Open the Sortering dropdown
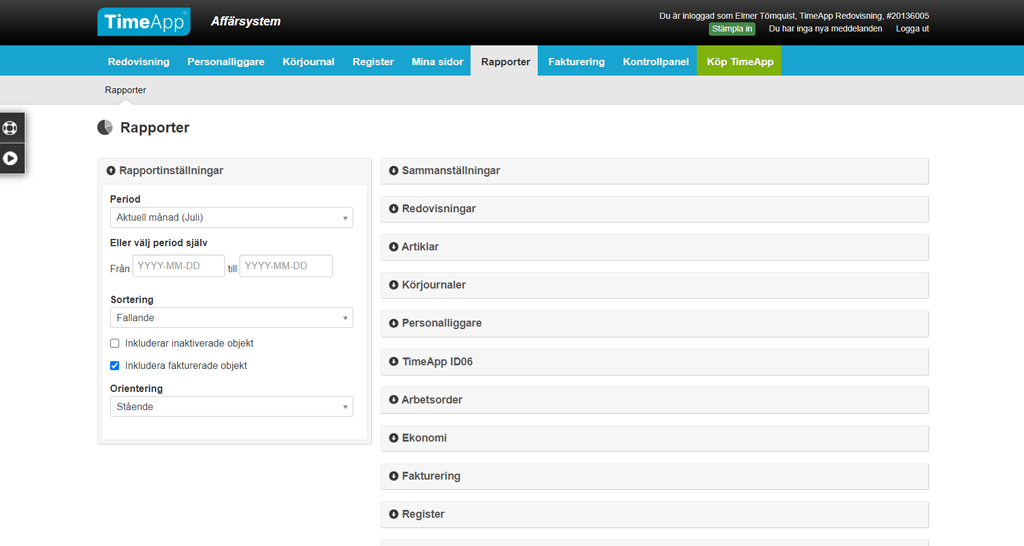The height and width of the screenshot is (546, 1024). [x=231, y=318]
